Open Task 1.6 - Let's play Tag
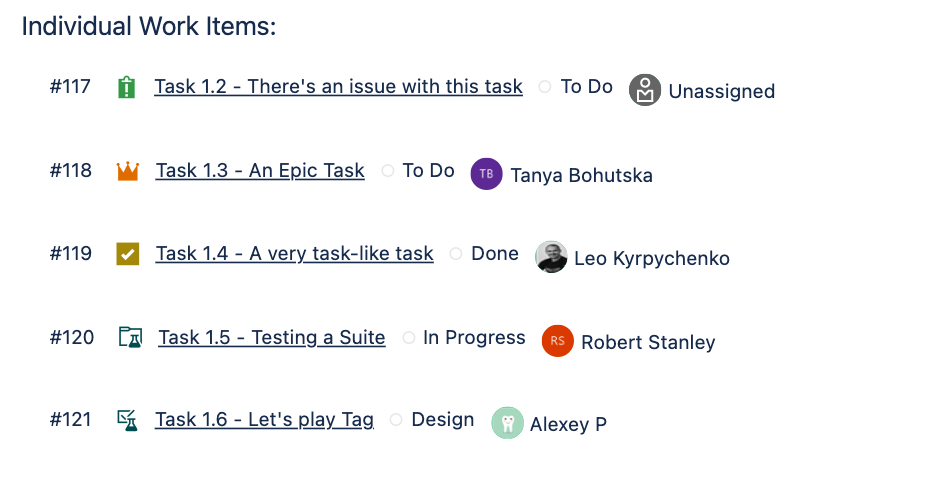Screen dimensions: 930x482 click(264, 420)
